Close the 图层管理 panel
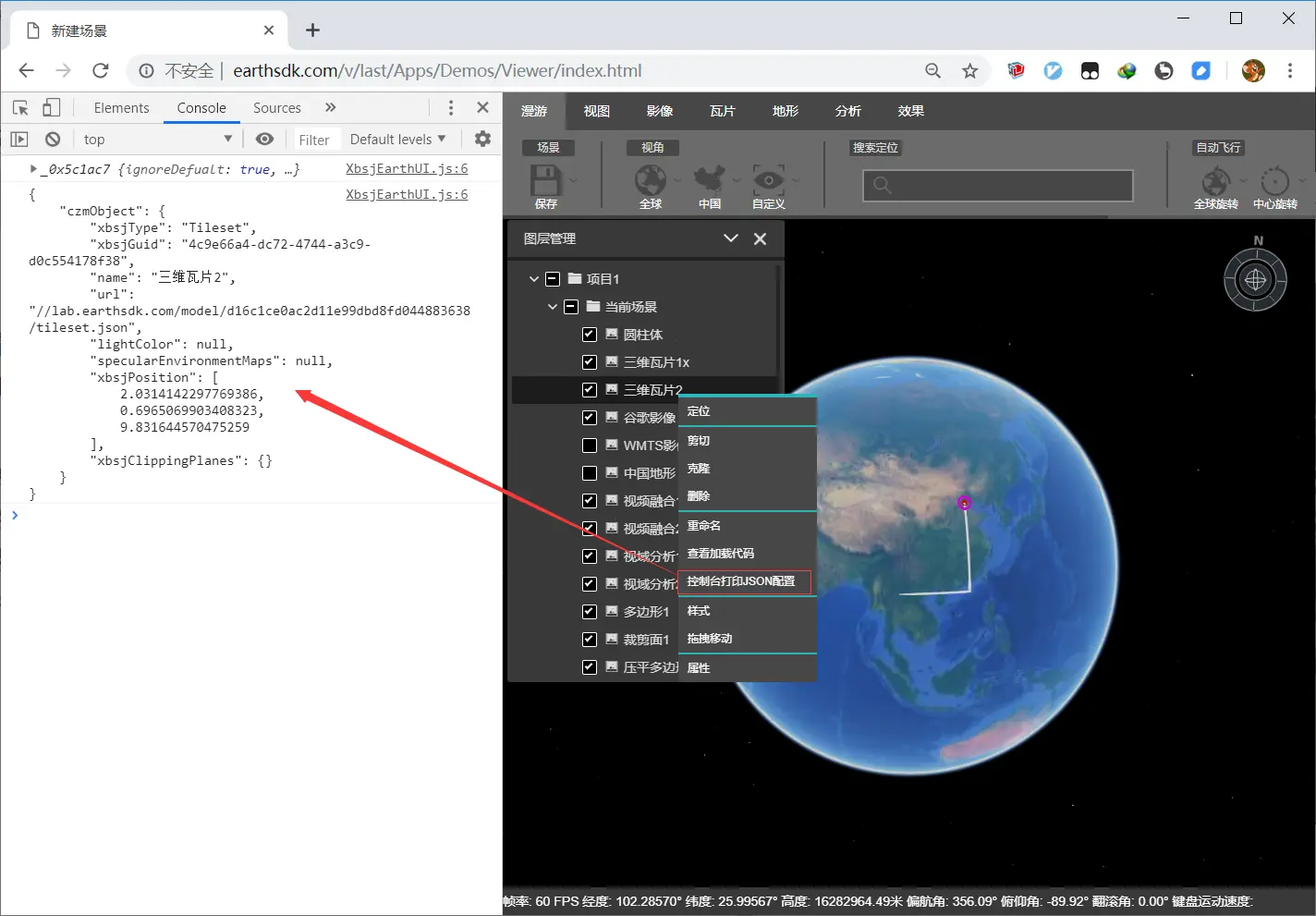Screen dimensions: 1316x916 [760, 238]
